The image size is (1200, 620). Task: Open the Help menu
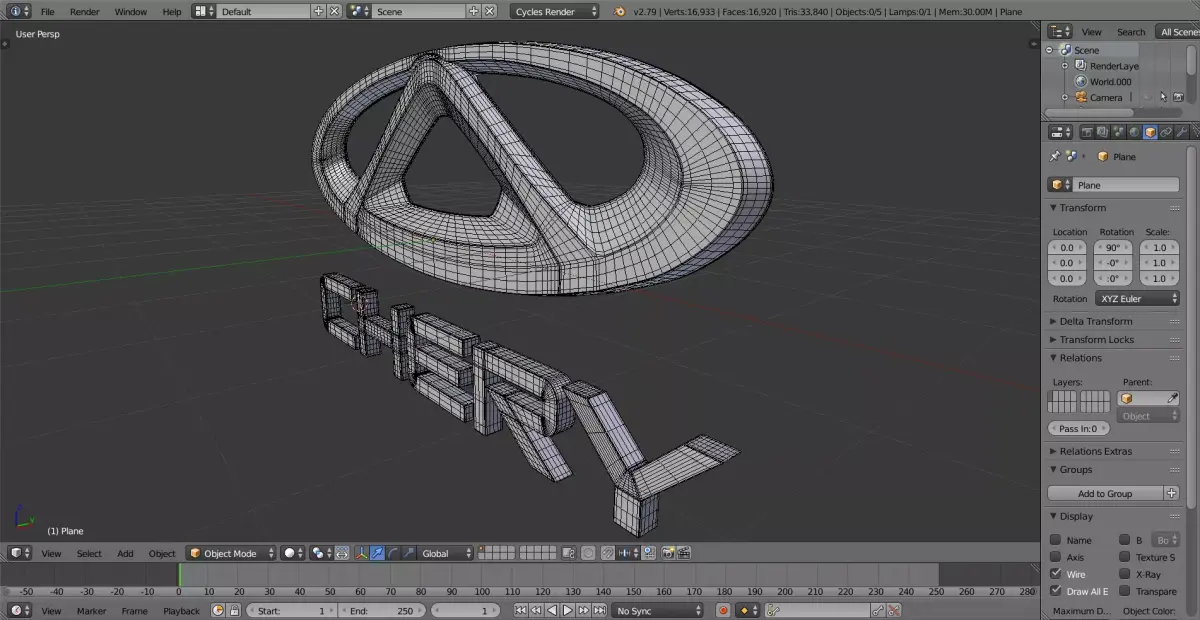tap(172, 11)
